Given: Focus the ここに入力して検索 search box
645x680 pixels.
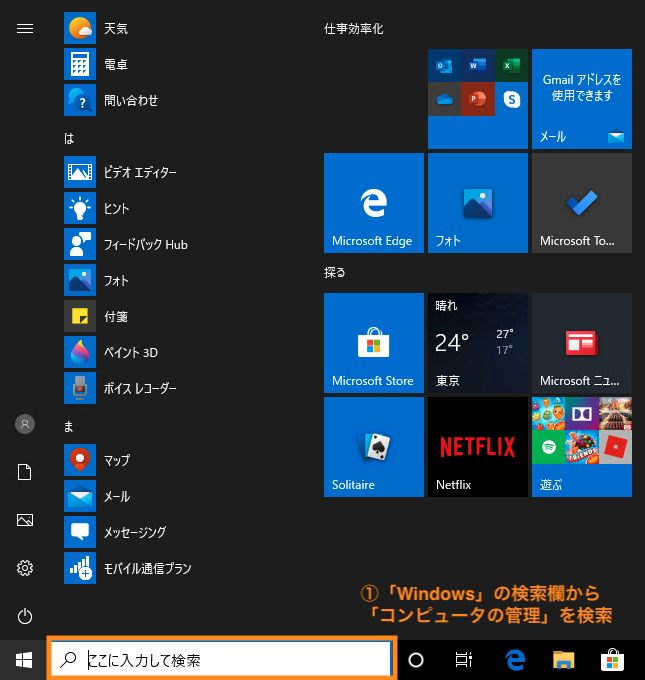Looking at the screenshot, I should point(222,660).
